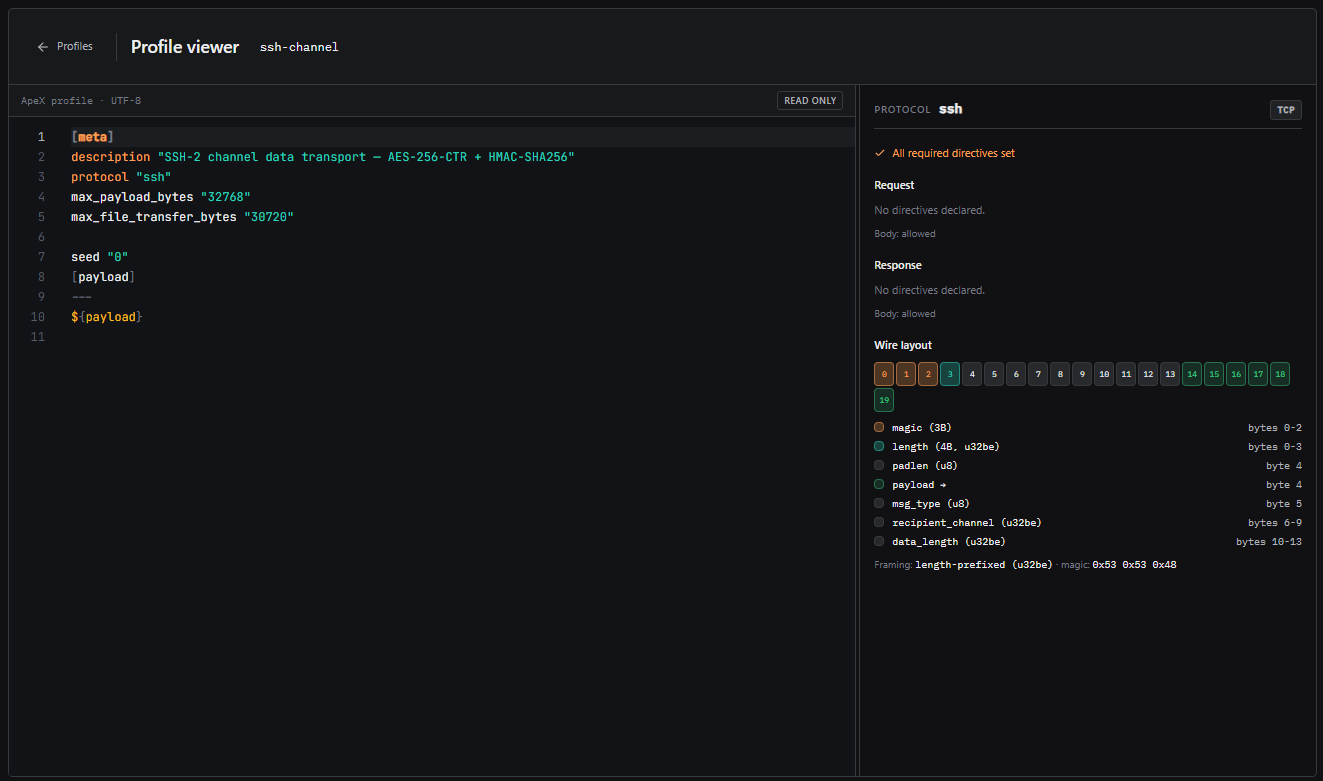Click the protocol "ssh" line
The image size is (1323, 781).
[x=121, y=177]
